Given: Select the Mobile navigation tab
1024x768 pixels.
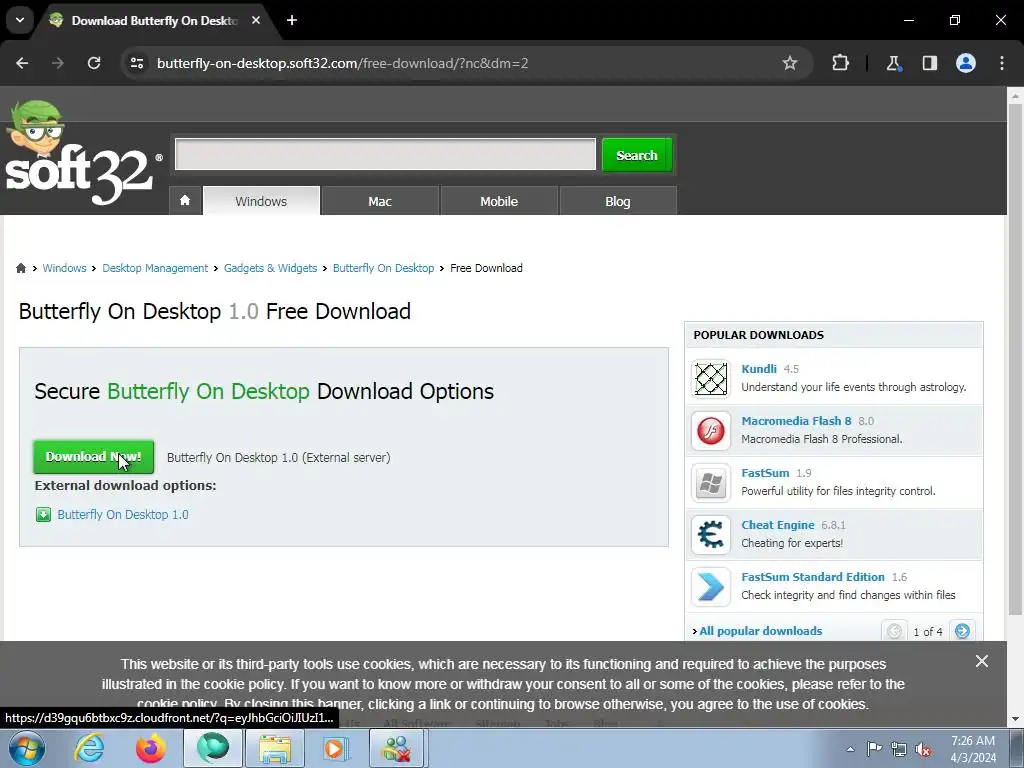Looking at the screenshot, I should [499, 200].
